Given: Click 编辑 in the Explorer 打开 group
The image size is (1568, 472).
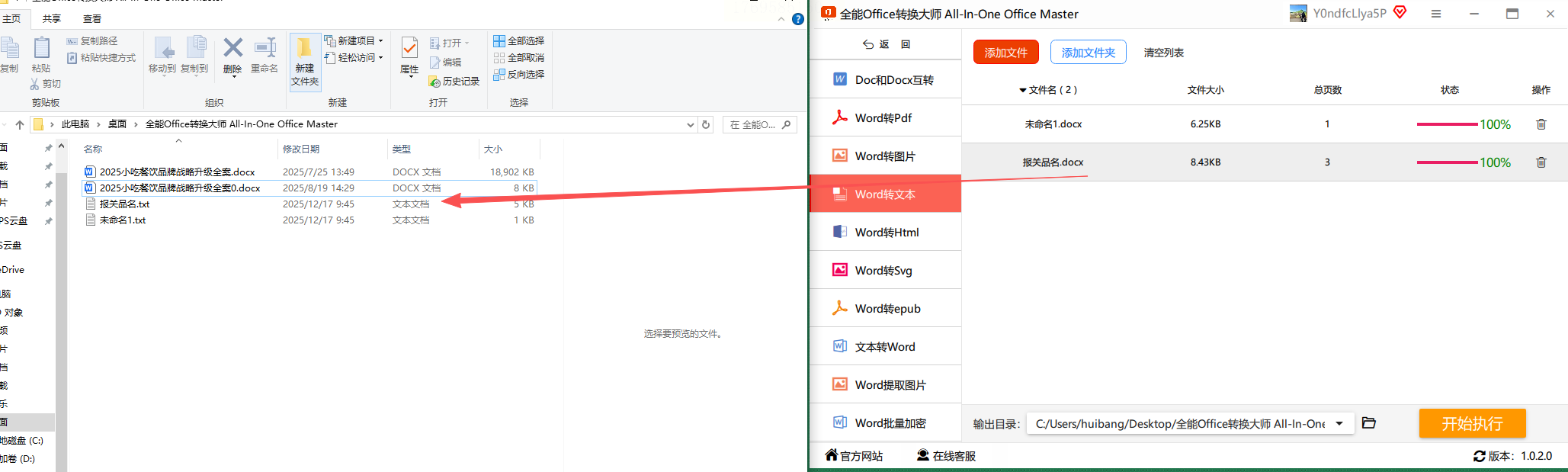Looking at the screenshot, I should tap(446, 63).
